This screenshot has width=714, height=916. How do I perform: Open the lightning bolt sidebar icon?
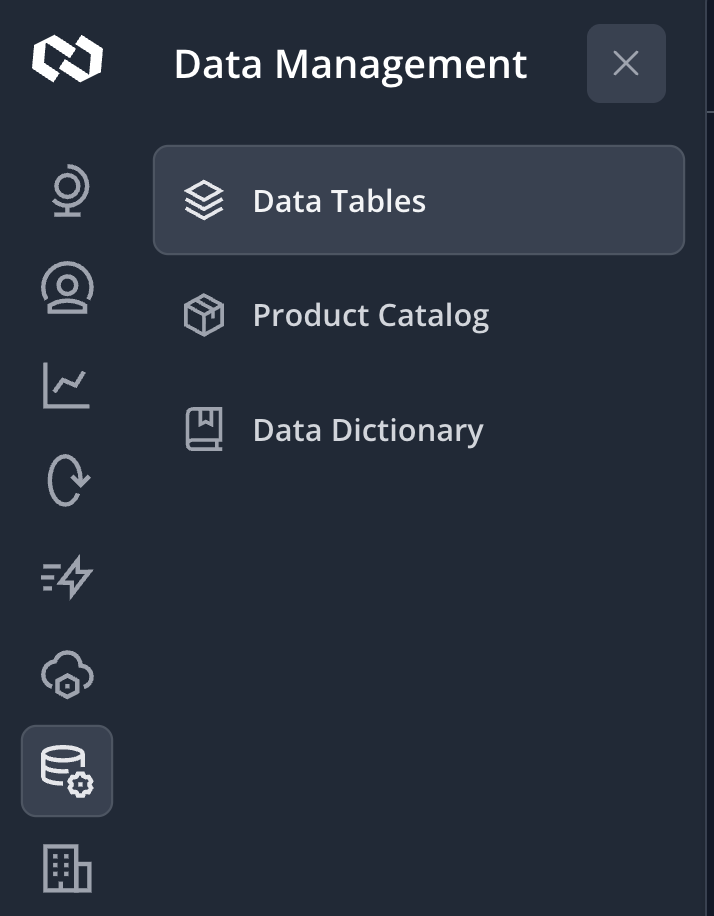click(67, 577)
